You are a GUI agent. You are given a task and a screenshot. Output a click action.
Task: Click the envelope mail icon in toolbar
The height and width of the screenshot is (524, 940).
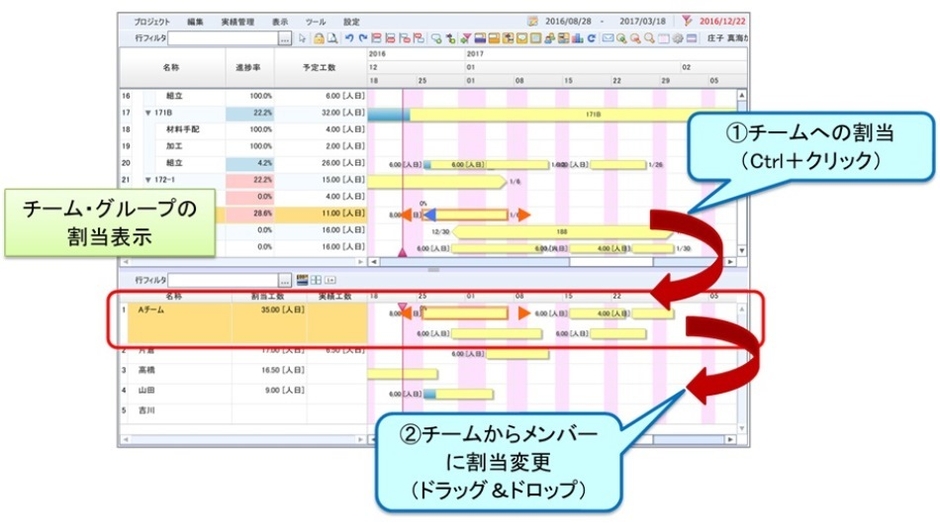pyautogui.click(x=609, y=38)
